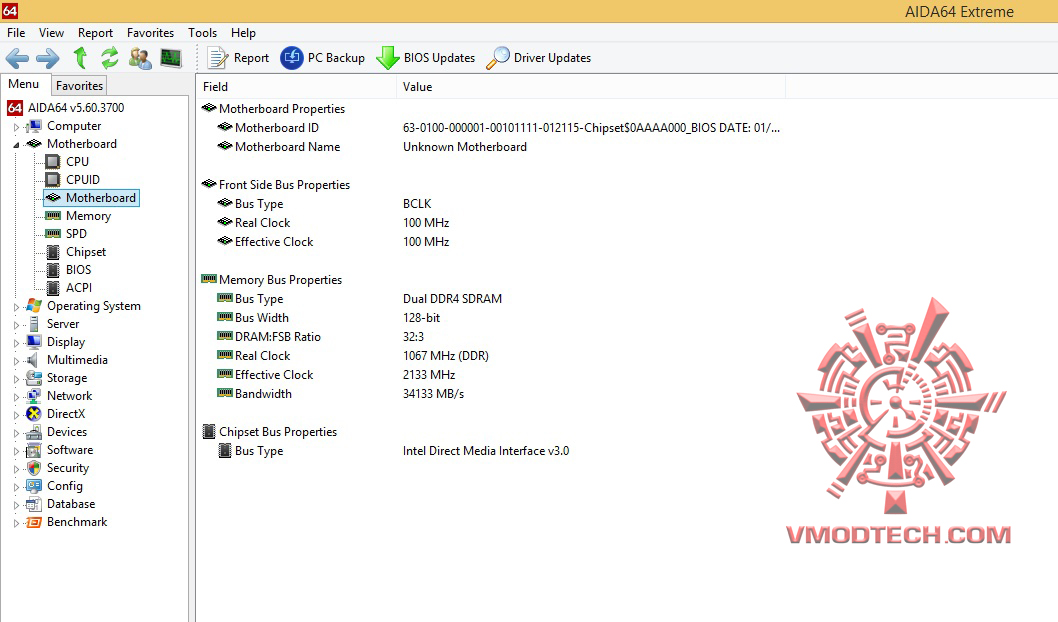This screenshot has width=1058, height=622.
Task: Go up one level with green arrow
Action: [x=80, y=58]
